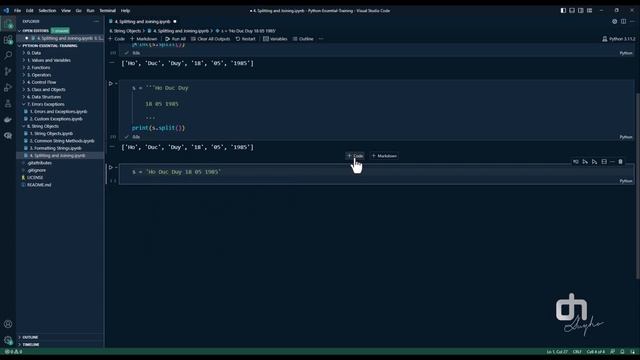Collapse the Open Editors section
640x360 pixels.
click(36, 31)
